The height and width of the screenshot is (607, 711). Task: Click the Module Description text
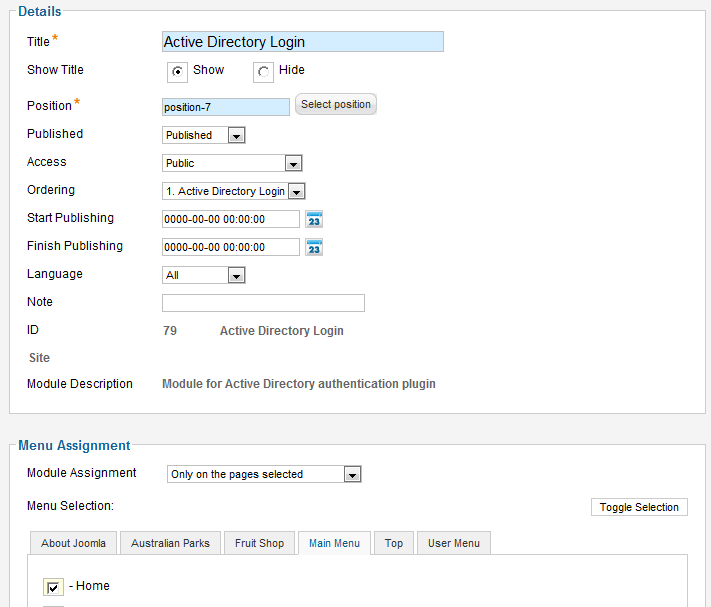pos(299,384)
